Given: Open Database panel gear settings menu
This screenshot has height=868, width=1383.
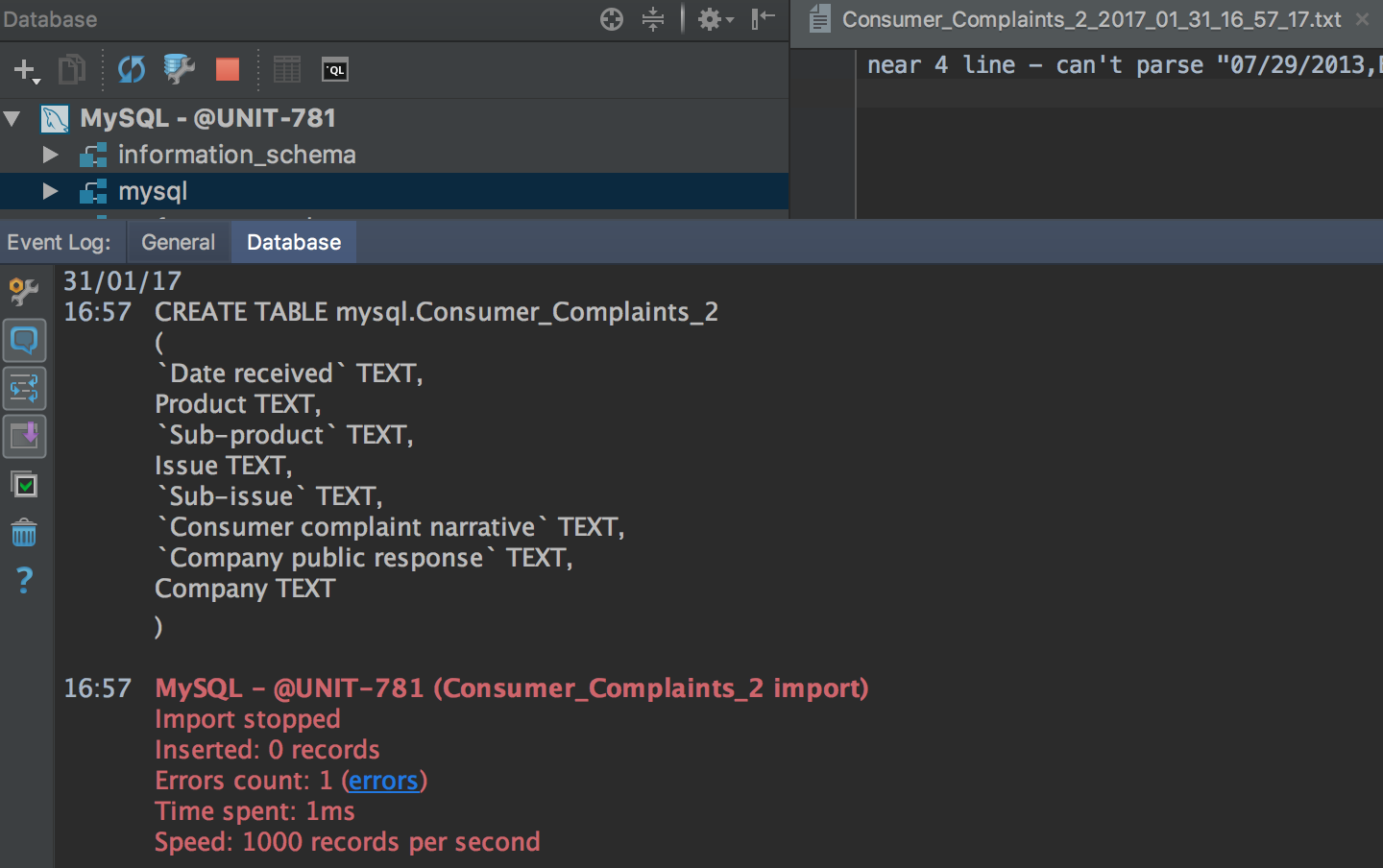Looking at the screenshot, I should tap(715, 19).
